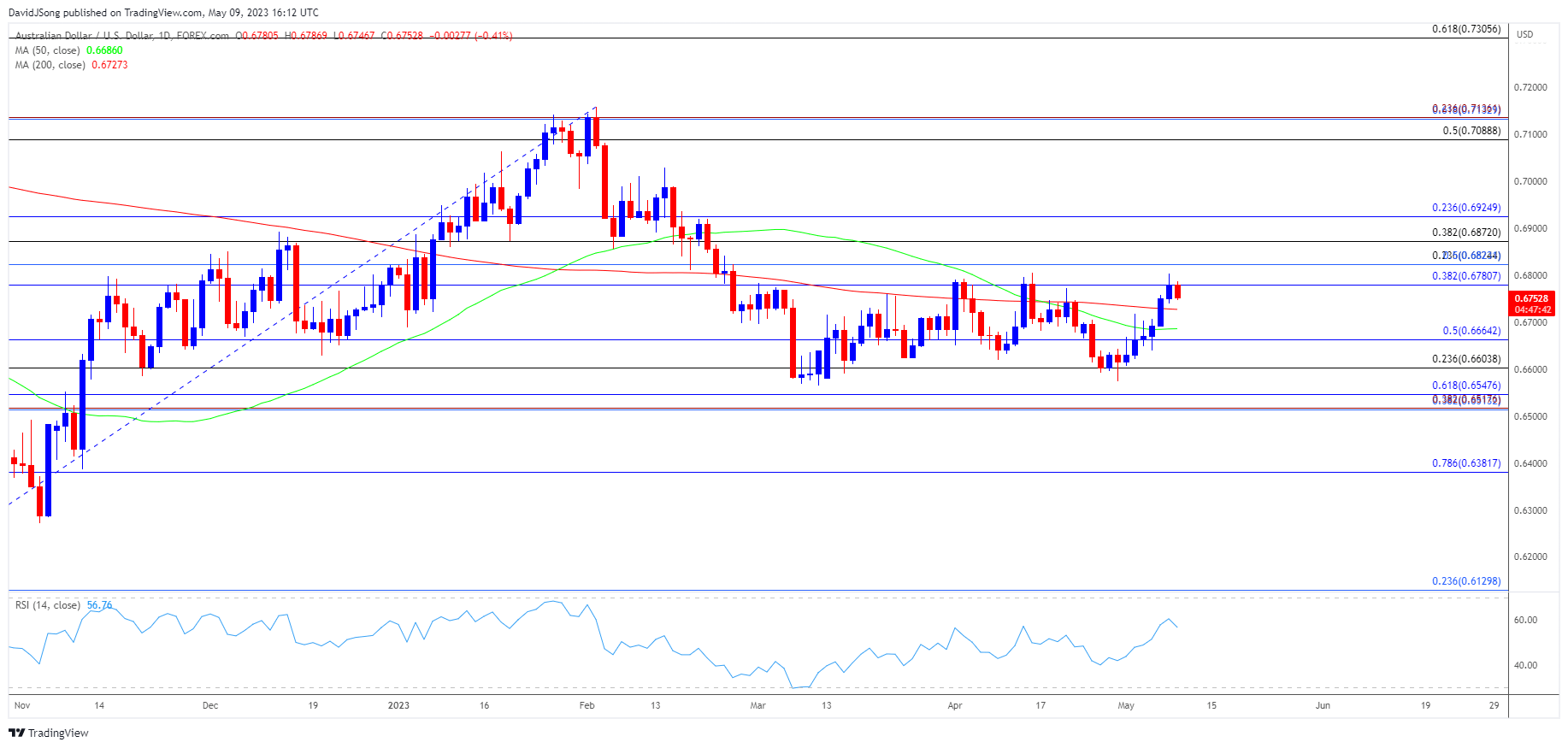This screenshot has width=1568, height=748.
Task: Select the MA (200, close) indicator label
Action: pos(50,65)
